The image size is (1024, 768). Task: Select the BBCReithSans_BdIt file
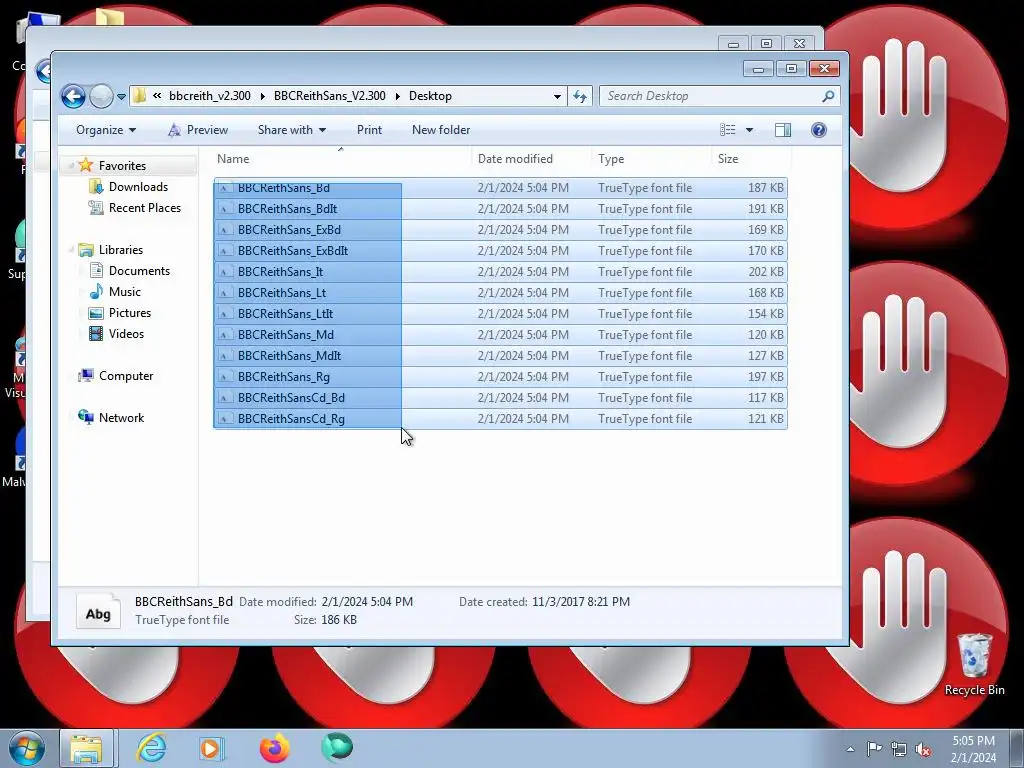(x=500, y=208)
